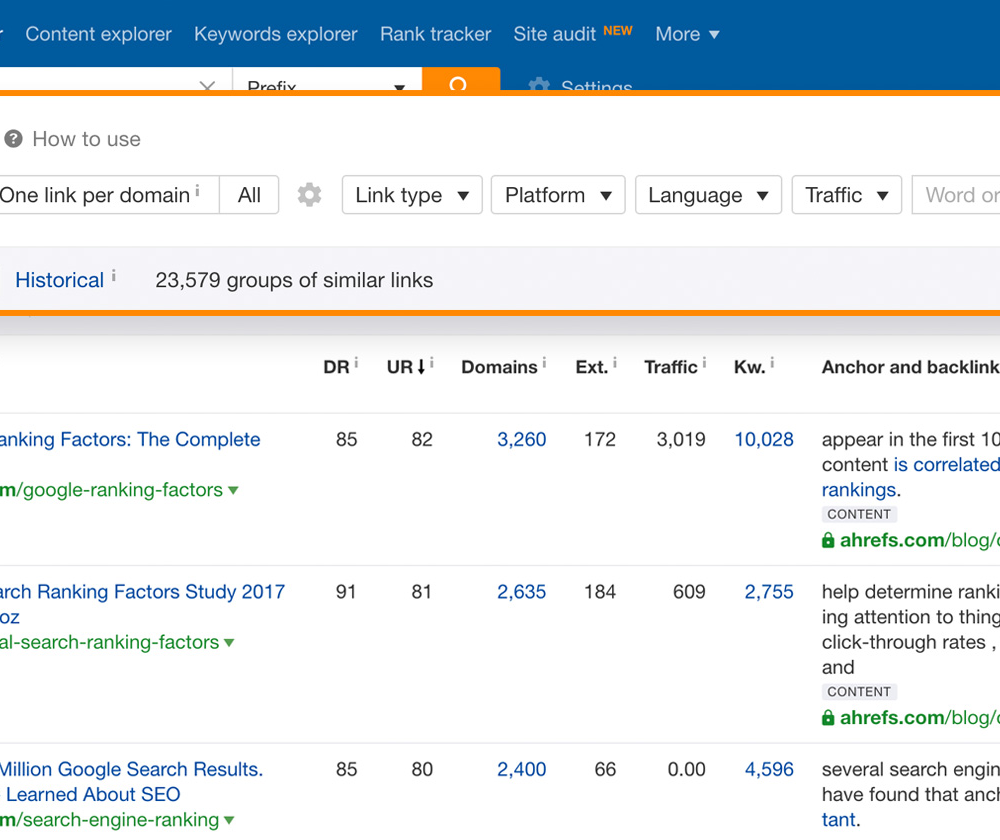Image resolution: width=1000 pixels, height=840 pixels.
Task: Open the 2,755 keywords link
Action: pyautogui.click(x=769, y=592)
